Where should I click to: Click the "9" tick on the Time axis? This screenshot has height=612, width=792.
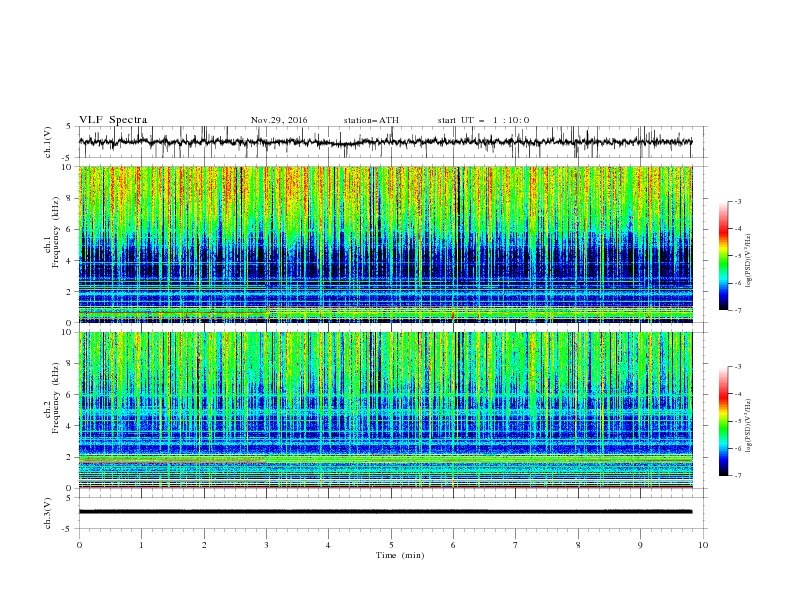click(x=640, y=545)
